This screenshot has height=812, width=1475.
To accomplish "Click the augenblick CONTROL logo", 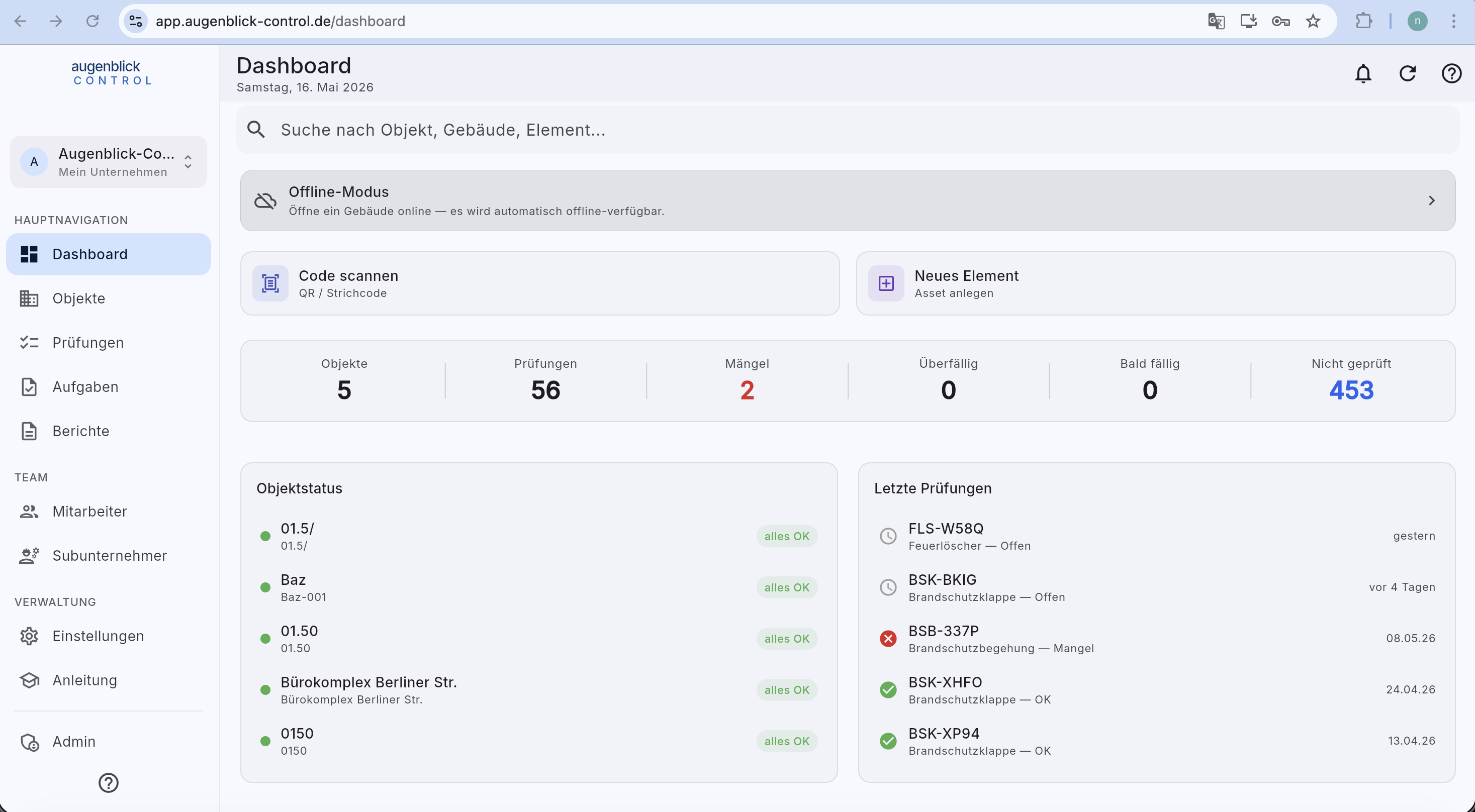I will 112,73.
